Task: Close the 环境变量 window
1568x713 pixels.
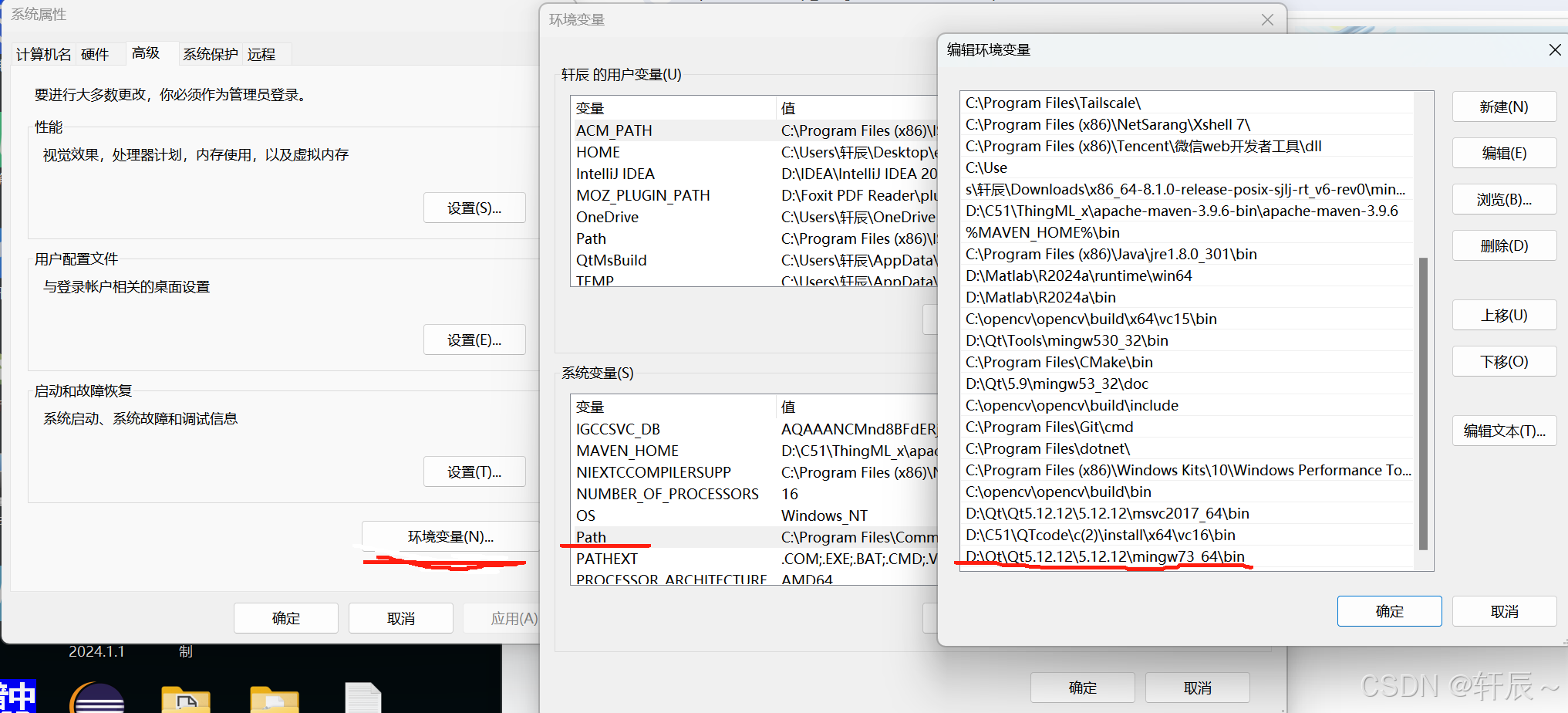Action: pos(1267,20)
